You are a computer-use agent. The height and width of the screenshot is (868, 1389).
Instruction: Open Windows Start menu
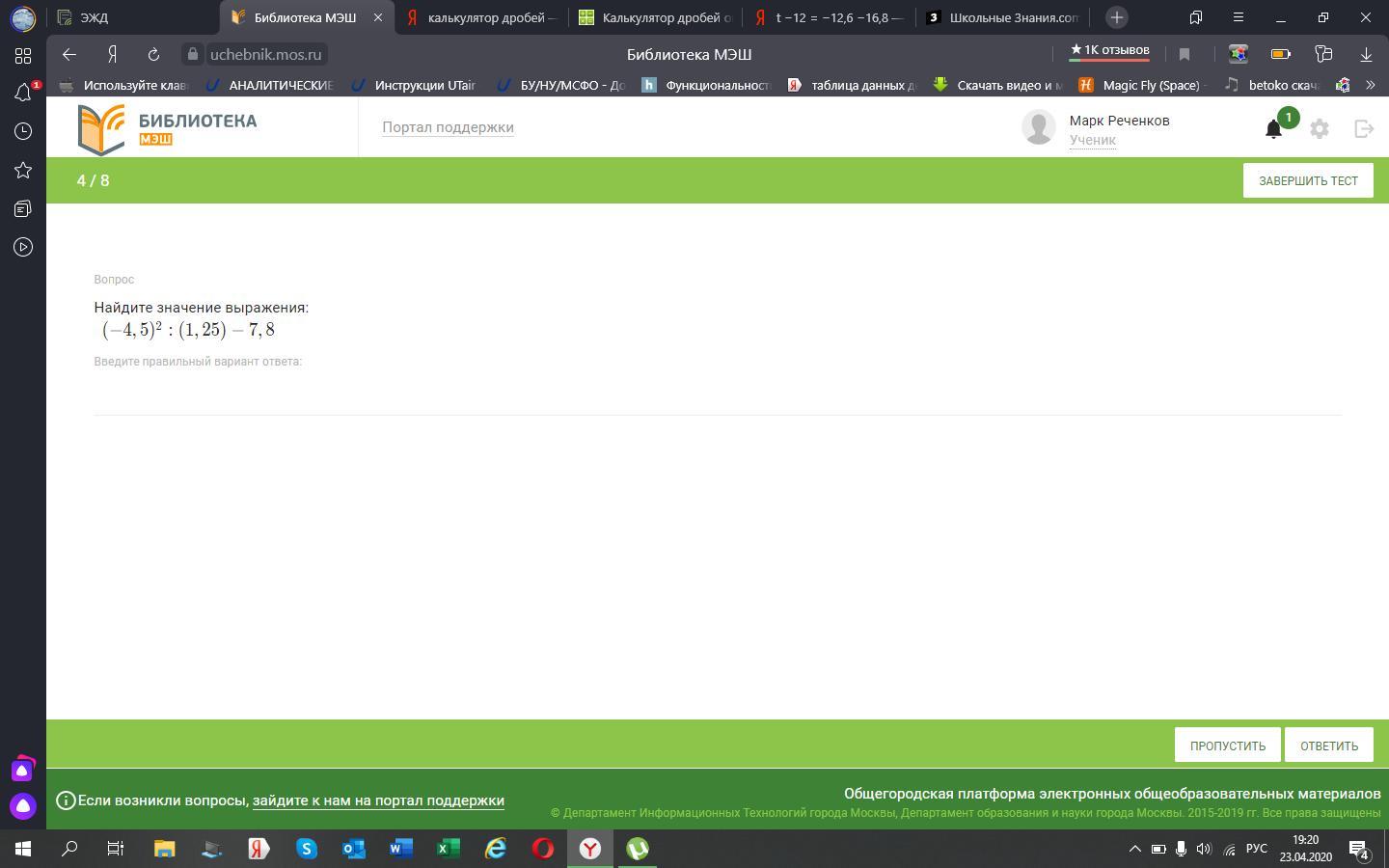(x=23, y=849)
